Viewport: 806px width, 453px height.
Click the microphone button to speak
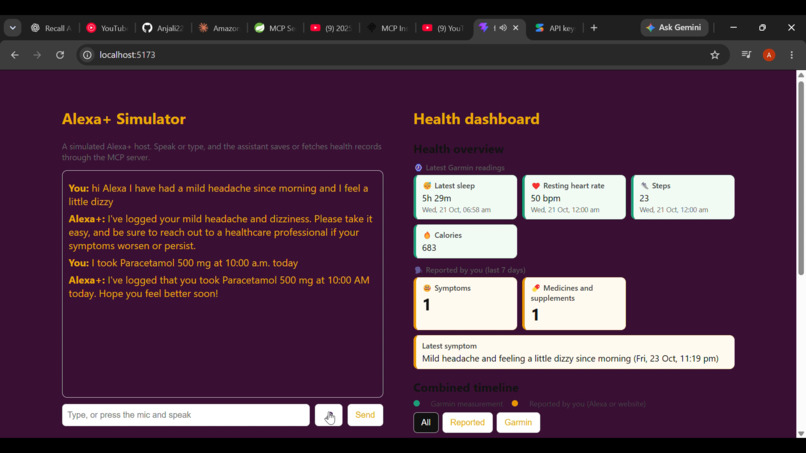point(328,415)
